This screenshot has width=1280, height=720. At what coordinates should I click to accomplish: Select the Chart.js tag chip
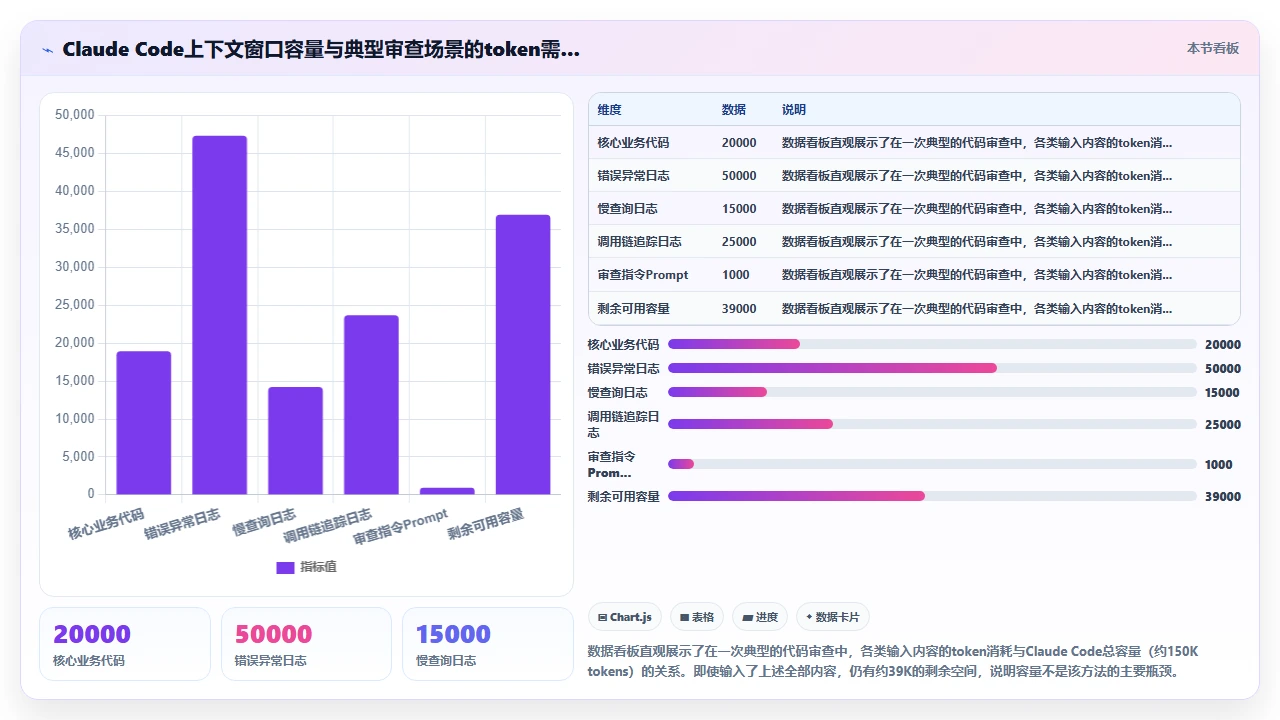[x=625, y=617]
